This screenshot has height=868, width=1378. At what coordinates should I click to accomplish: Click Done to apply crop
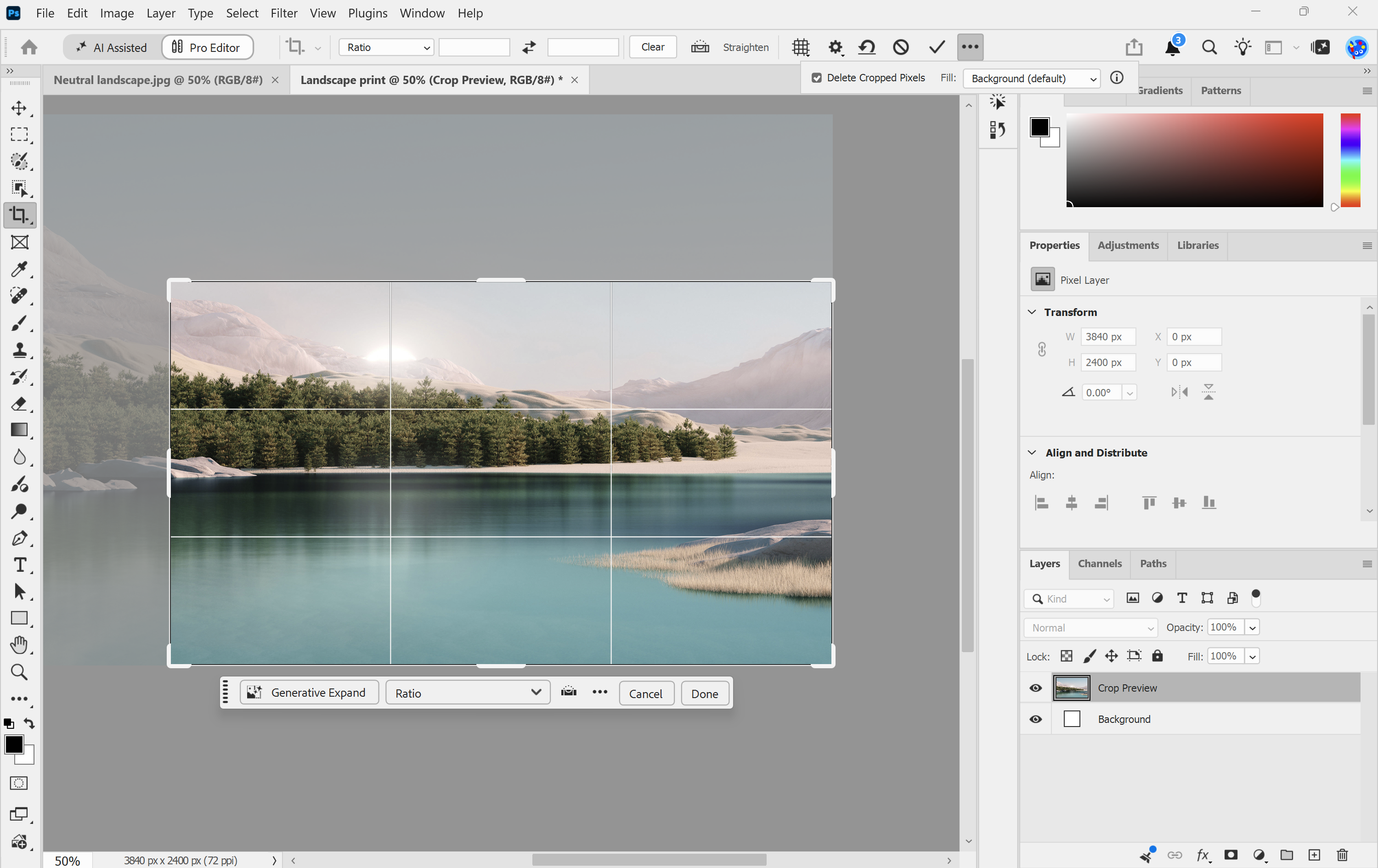(x=705, y=693)
